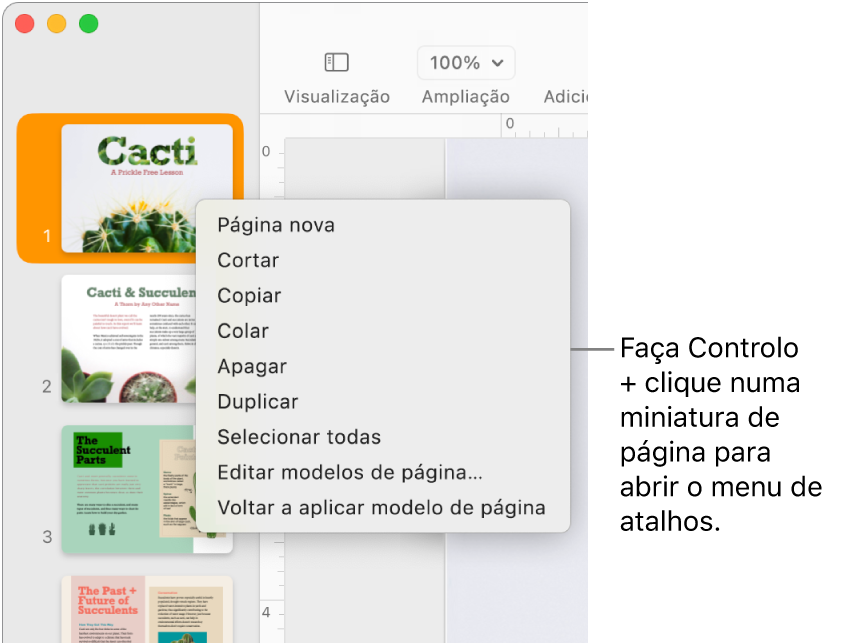
Task: Click the partially visible Adicionar toolbar item
Action: pos(566,97)
